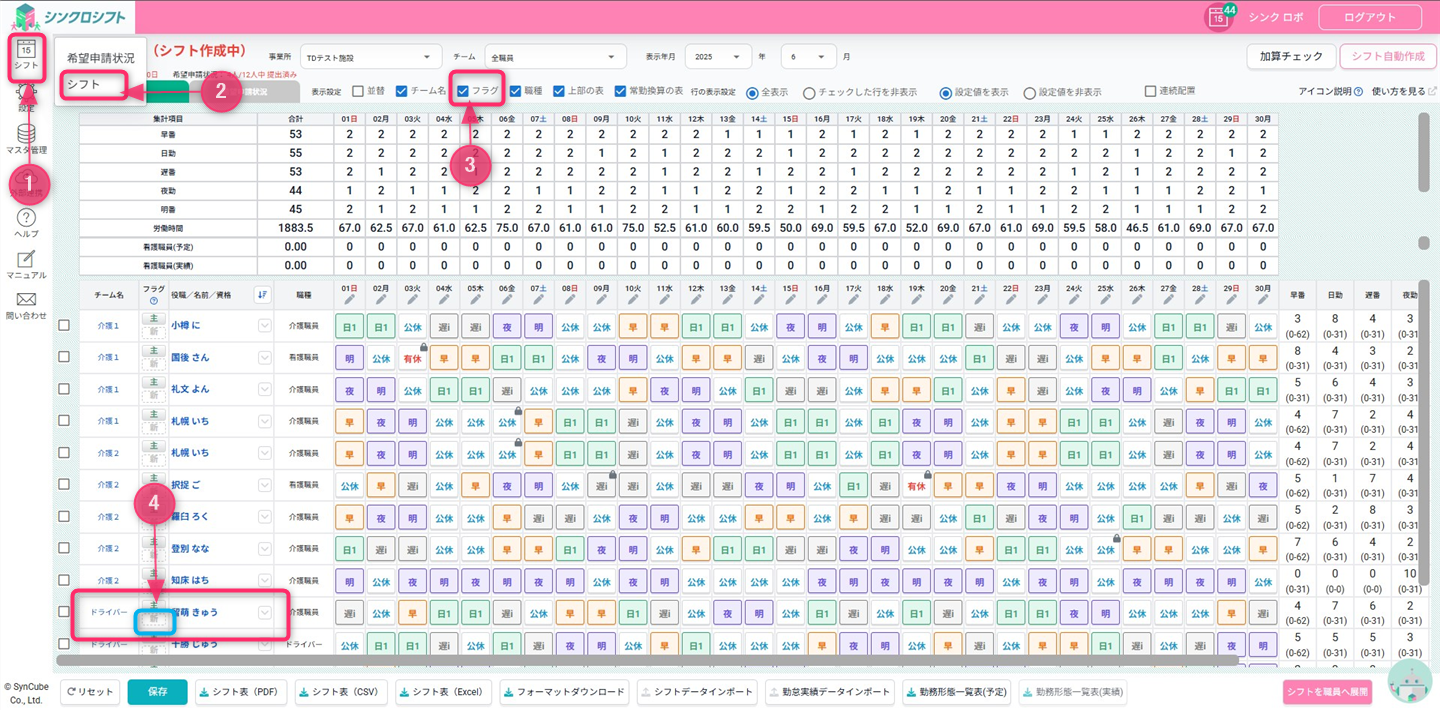Expand the chevron next to 登別 なな
Image resolution: width=1440 pixels, height=710 pixels.
point(264,548)
